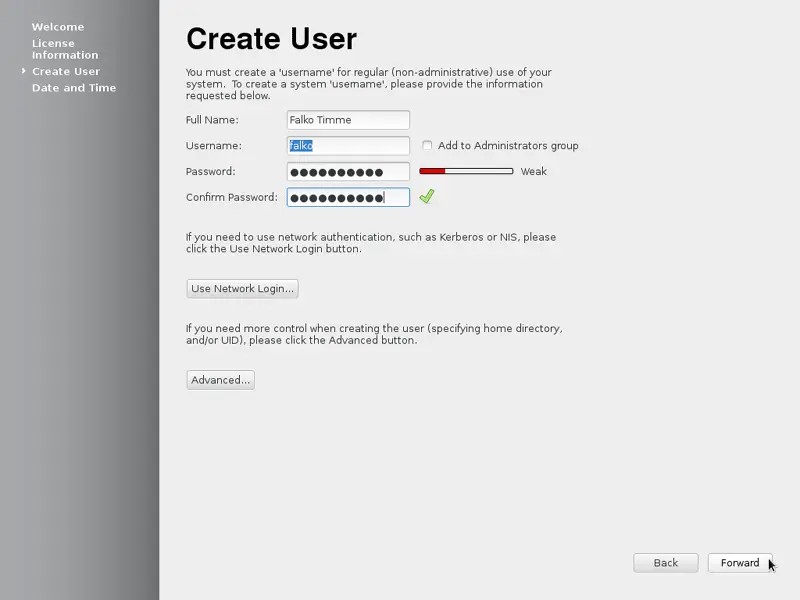
Task: Click the Create User heading
Action: (271, 39)
